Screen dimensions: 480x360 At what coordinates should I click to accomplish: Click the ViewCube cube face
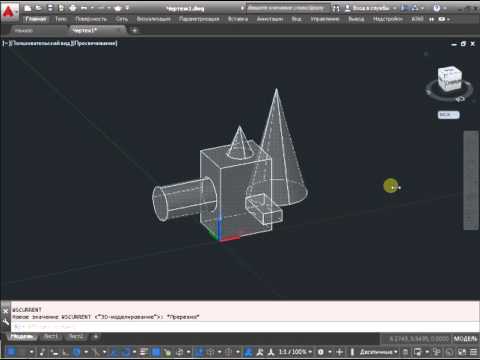pos(450,79)
